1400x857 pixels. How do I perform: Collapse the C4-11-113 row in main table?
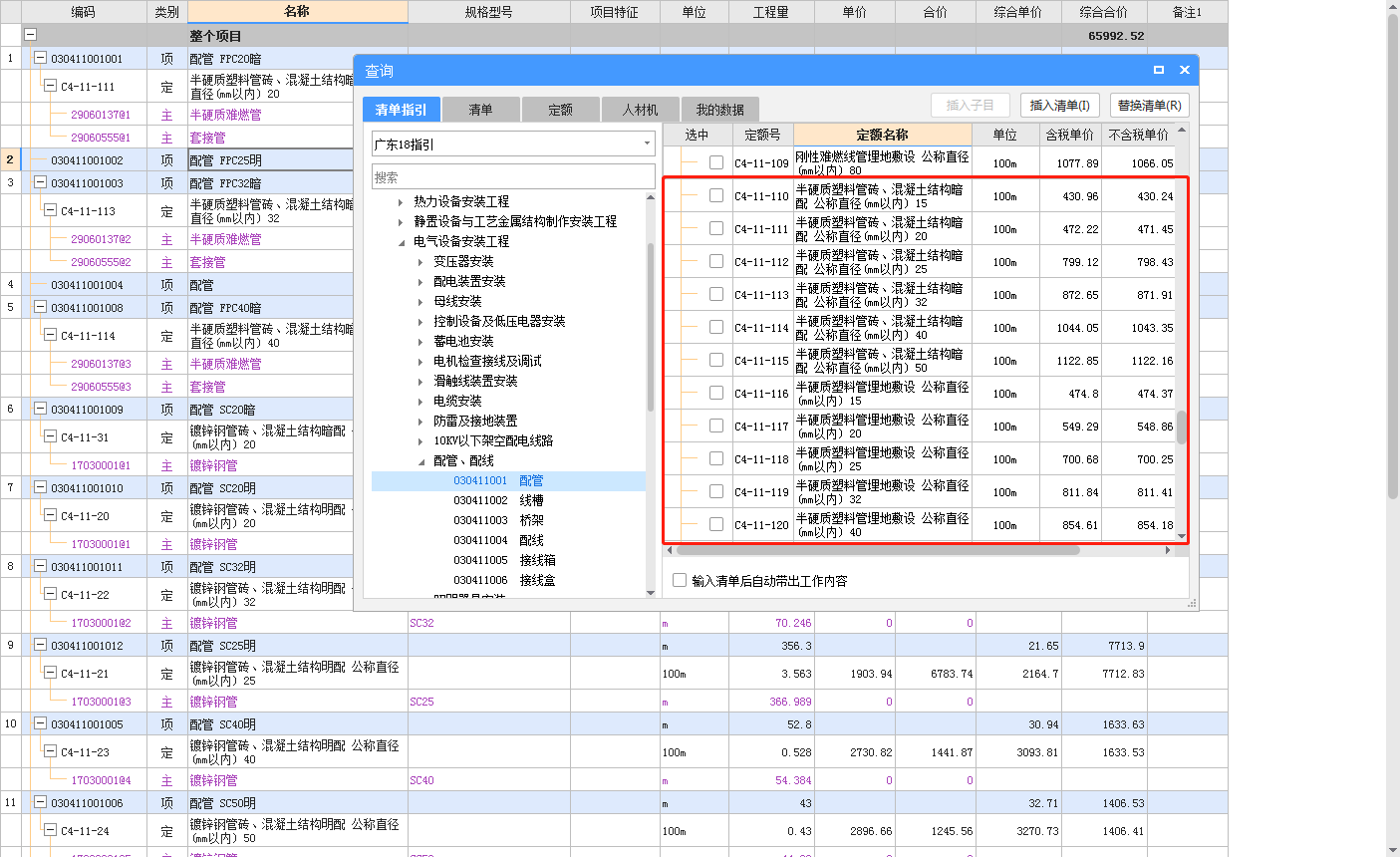[x=50, y=210]
